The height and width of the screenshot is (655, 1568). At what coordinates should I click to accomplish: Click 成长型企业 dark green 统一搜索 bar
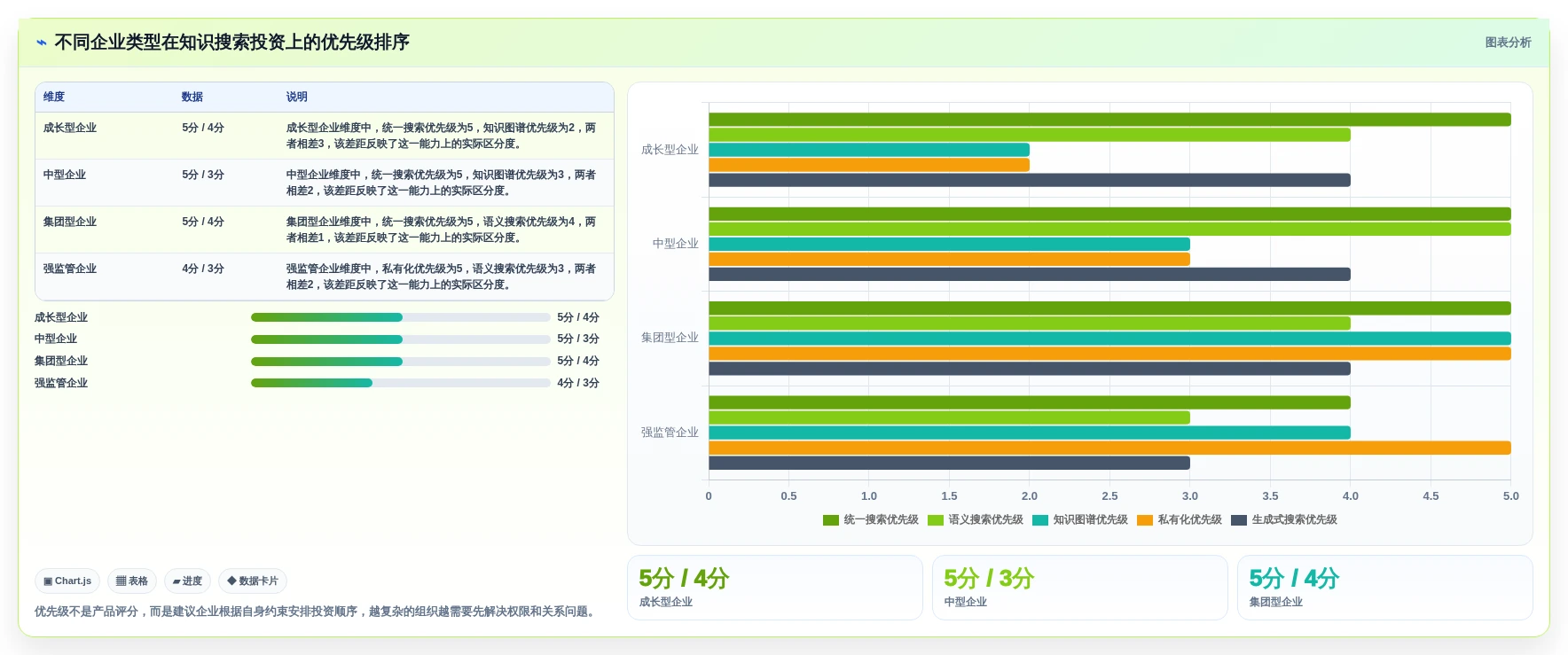click(x=1109, y=120)
